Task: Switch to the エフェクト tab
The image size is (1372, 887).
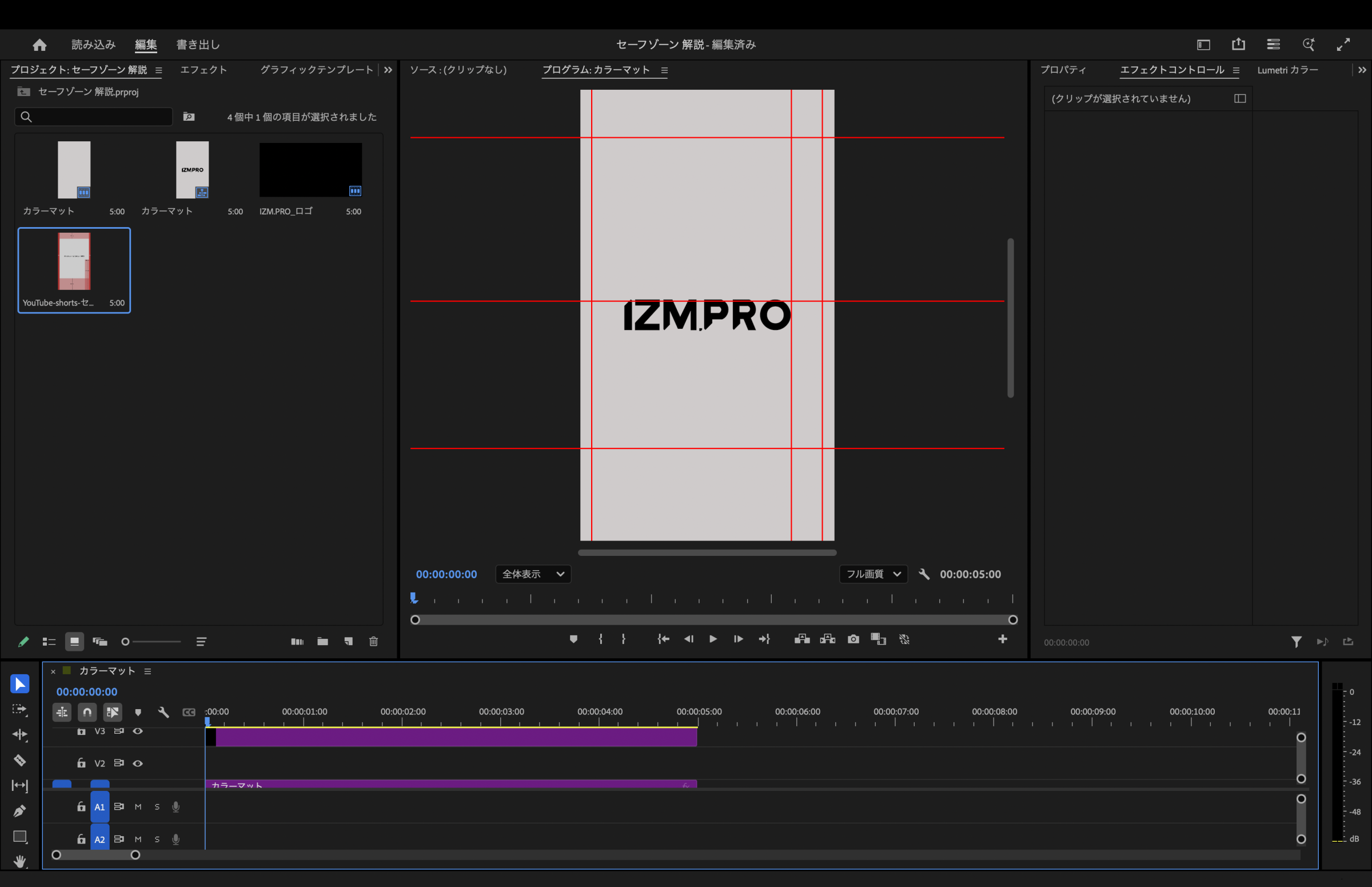Action: coord(204,70)
